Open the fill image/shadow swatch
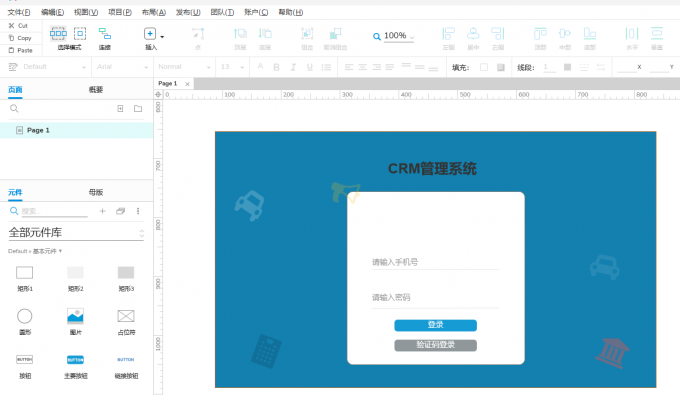The width and height of the screenshot is (680, 395). coord(500,67)
